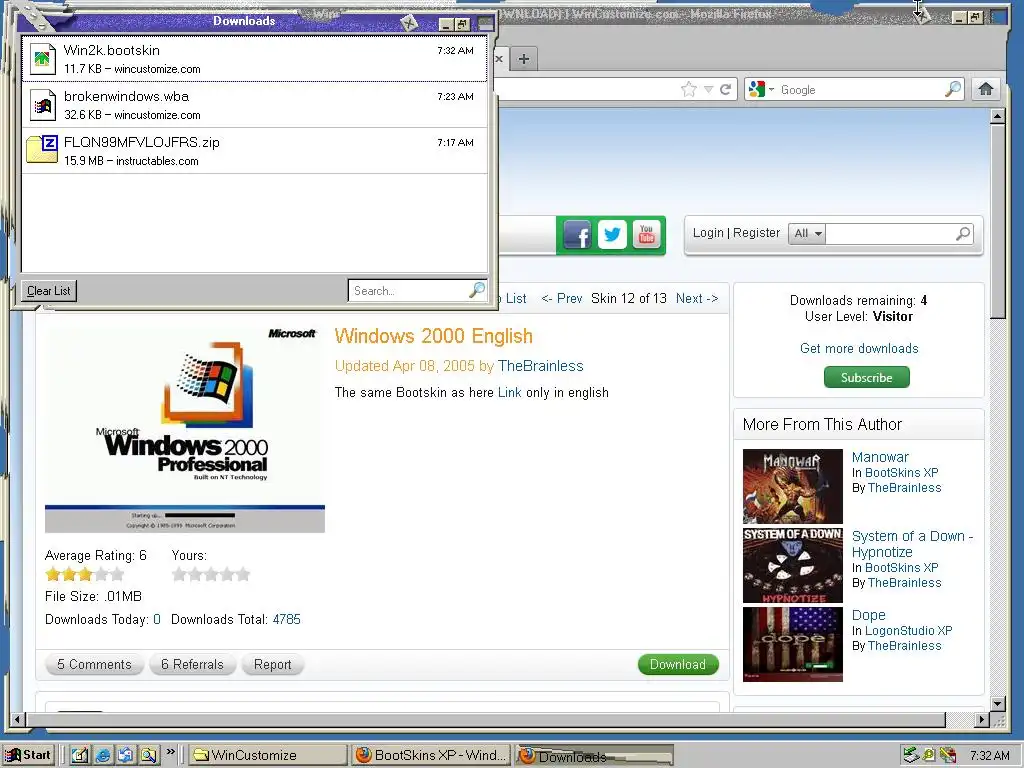Image resolution: width=1024 pixels, height=768 pixels.
Task: Click the WinCustomize site search magnifier
Action: [x=963, y=233]
